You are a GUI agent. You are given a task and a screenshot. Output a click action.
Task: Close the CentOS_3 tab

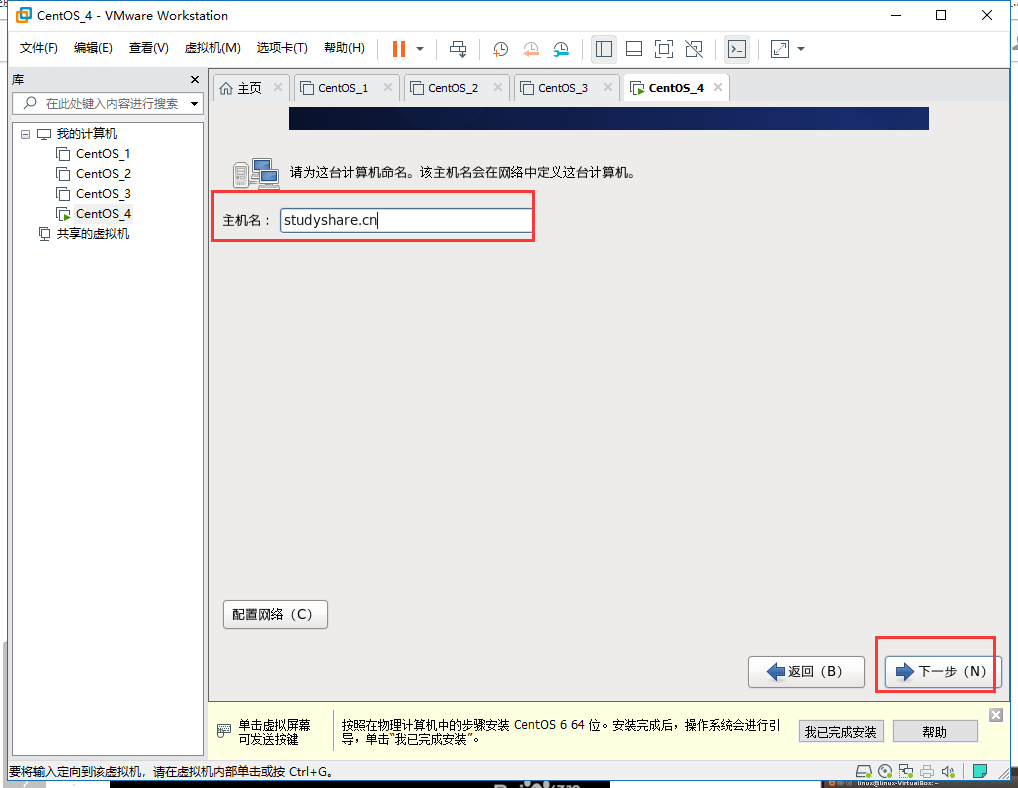pyautogui.click(x=608, y=87)
